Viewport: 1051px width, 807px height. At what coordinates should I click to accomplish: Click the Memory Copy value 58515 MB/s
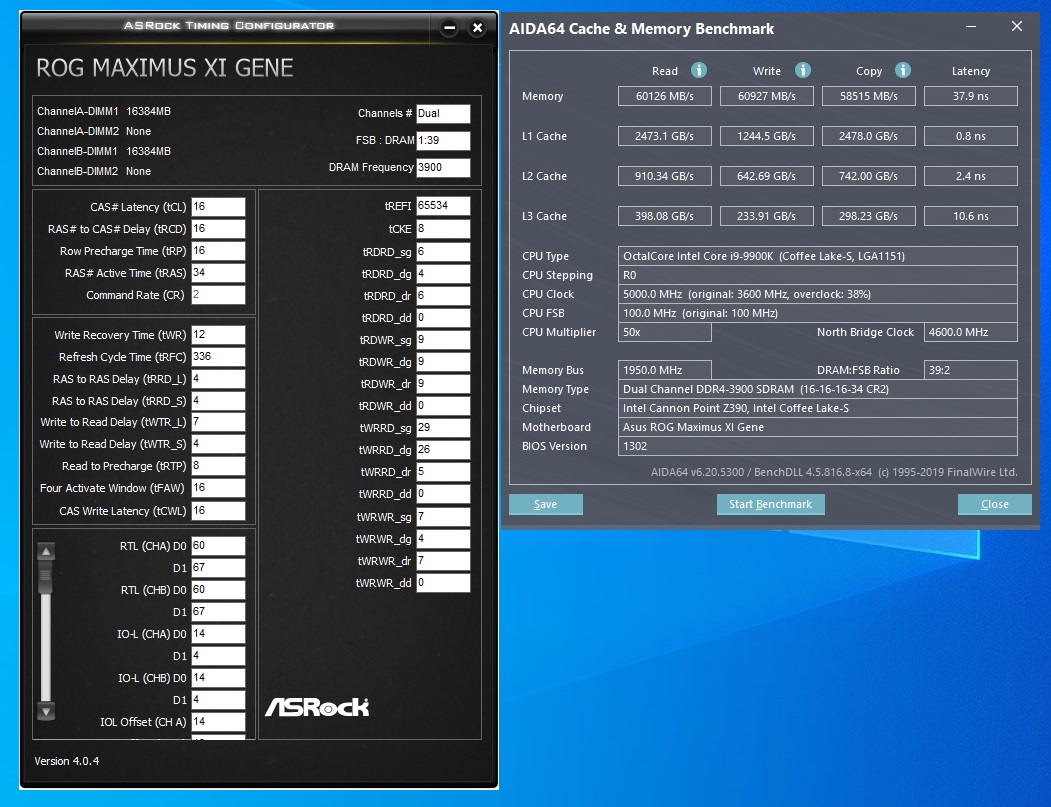869,96
